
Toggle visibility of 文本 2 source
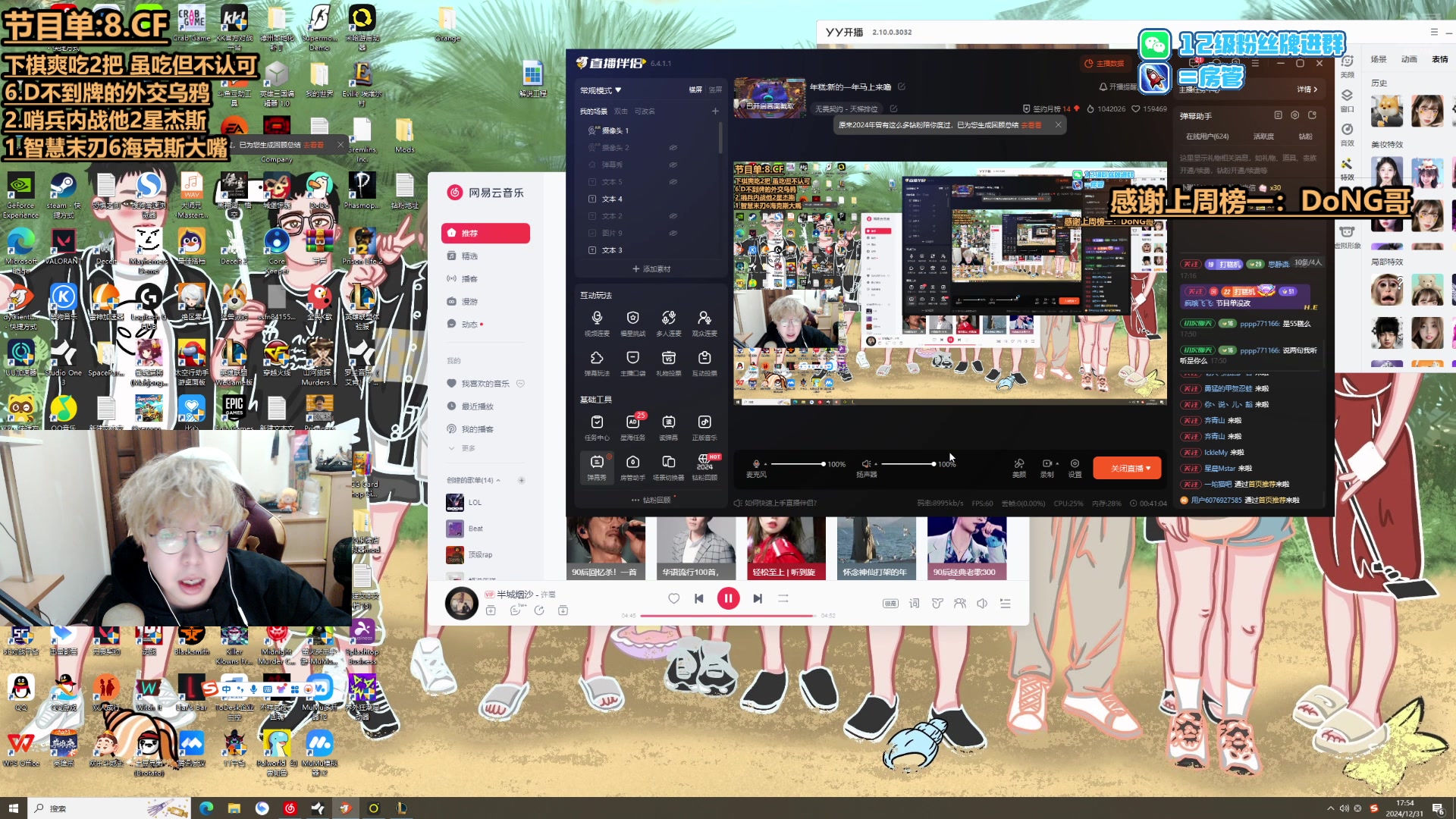click(x=673, y=216)
